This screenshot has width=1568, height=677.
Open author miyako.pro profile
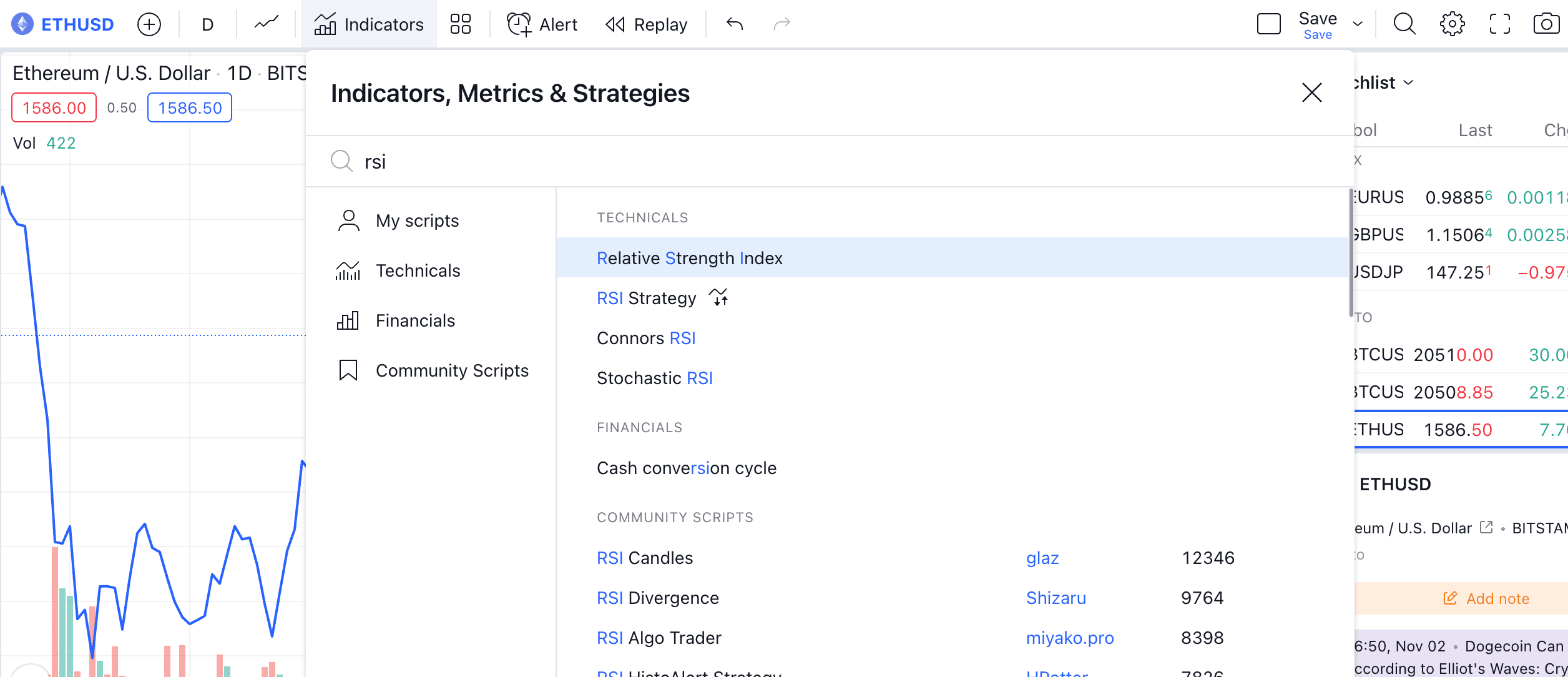pyautogui.click(x=1070, y=638)
